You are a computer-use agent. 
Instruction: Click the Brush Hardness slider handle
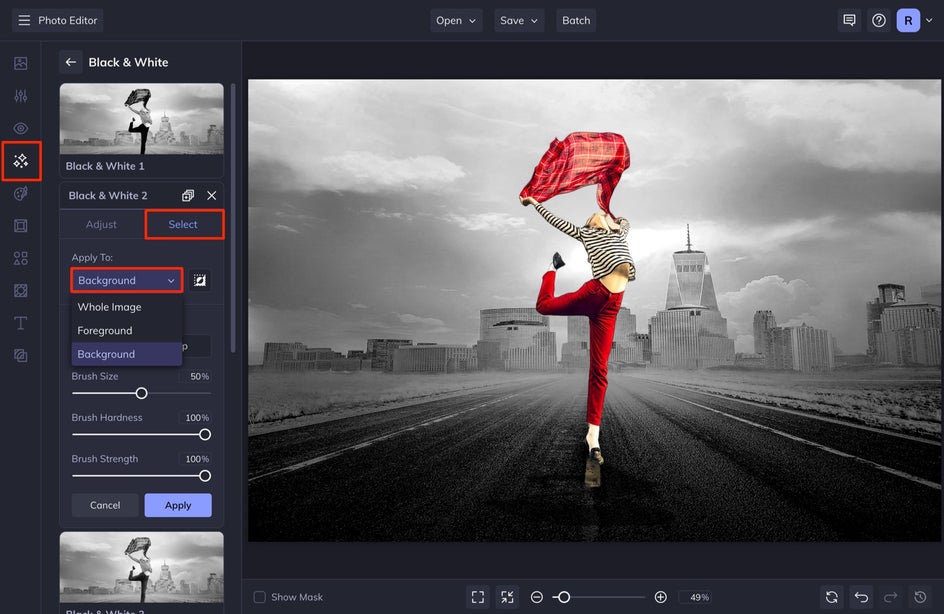[205, 435]
